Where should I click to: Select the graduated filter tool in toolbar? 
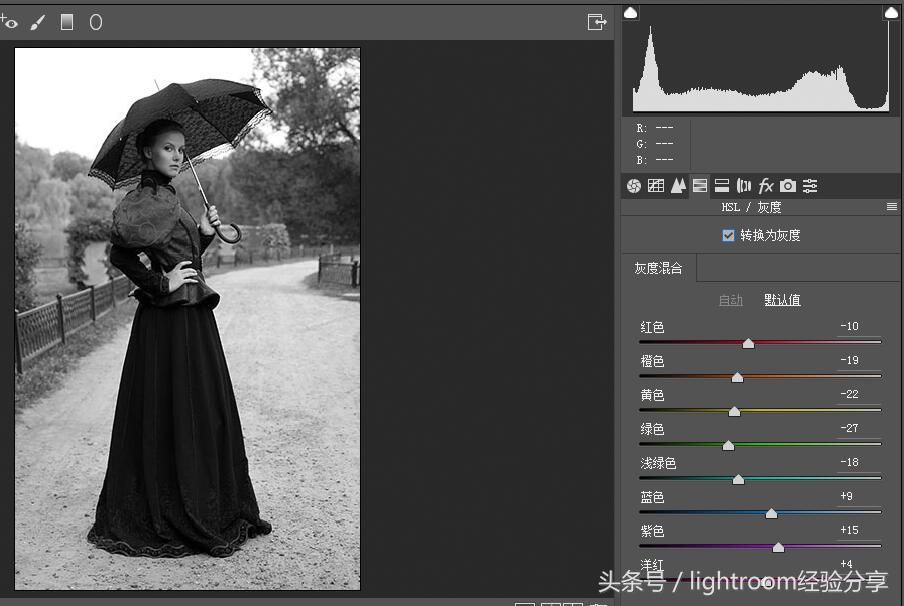(66, 21)
